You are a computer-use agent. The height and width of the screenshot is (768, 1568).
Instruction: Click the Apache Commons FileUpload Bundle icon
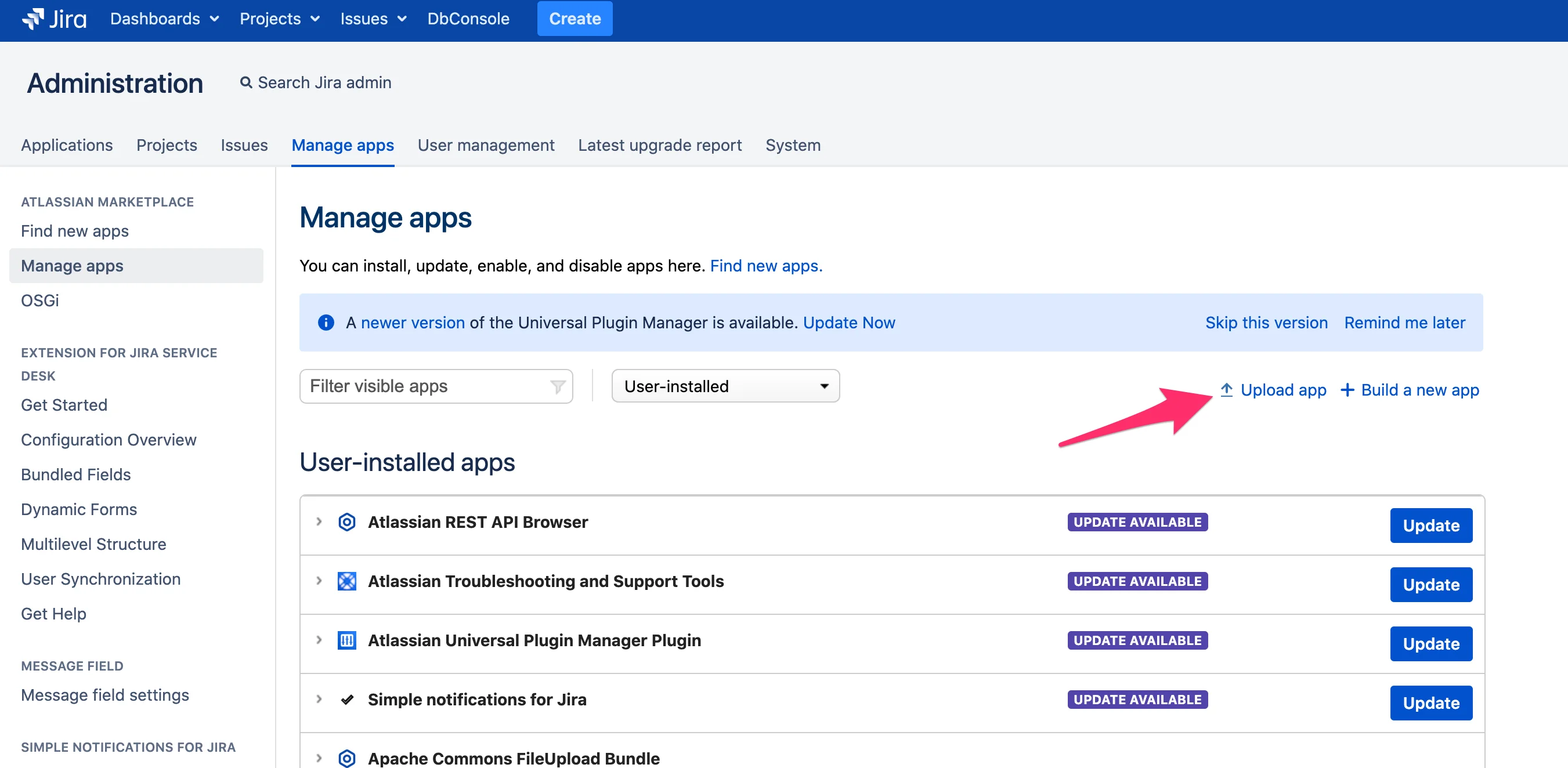tap(347, 758)
